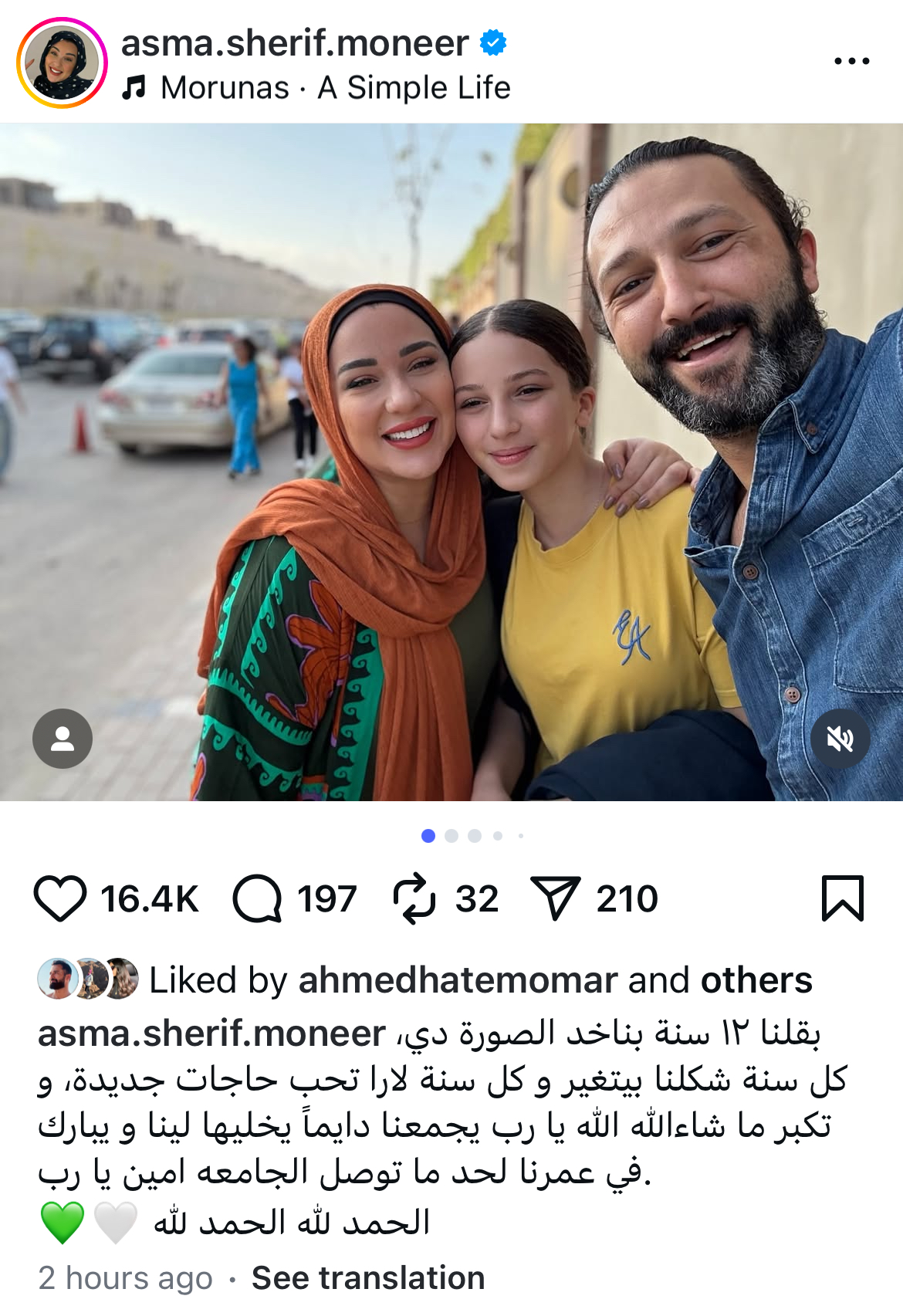Viewport: 903px width, 1316px height.
Task: Save post with the bookmark icon
Action: (843, 898)
